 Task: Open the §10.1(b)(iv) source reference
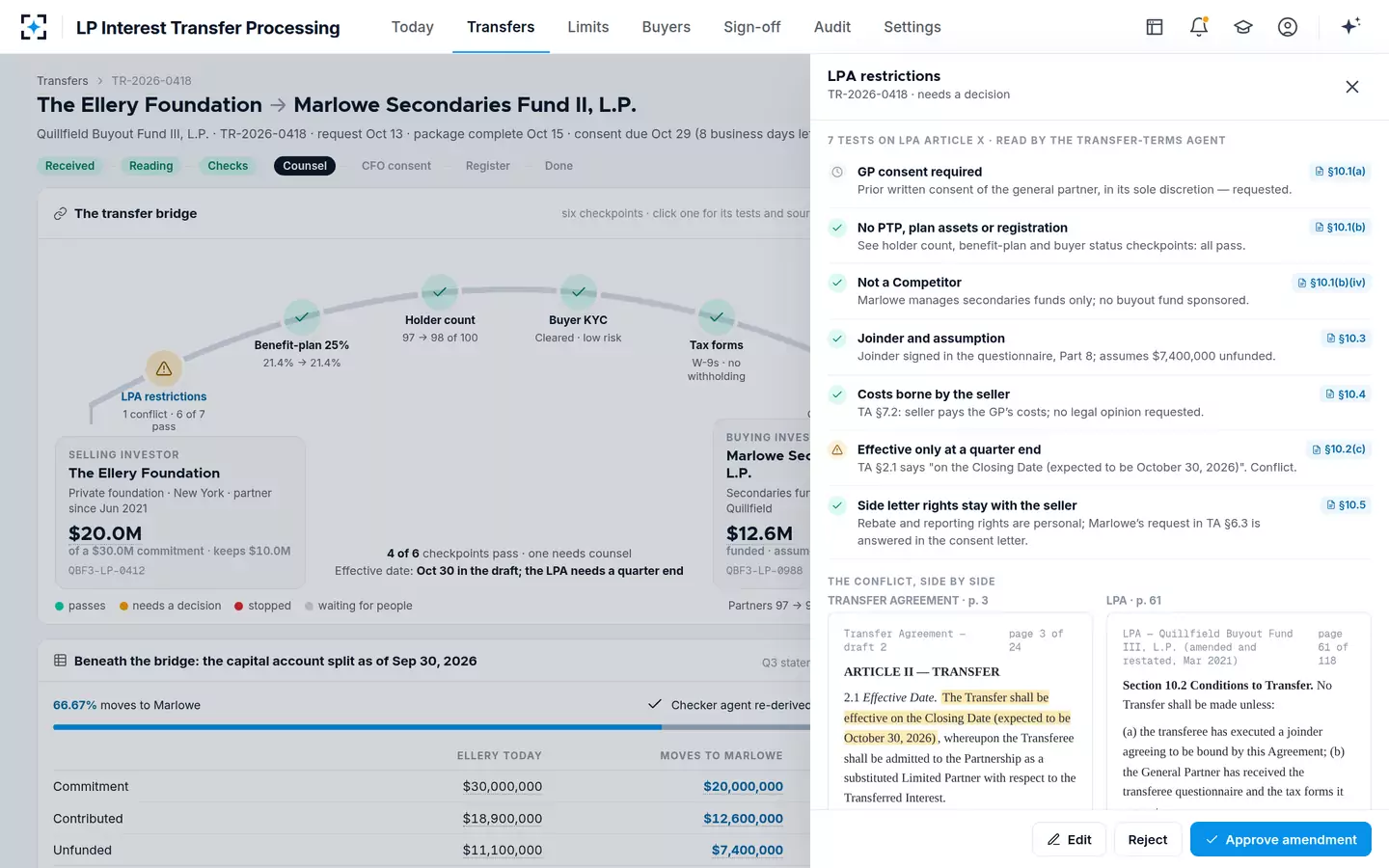(1331, 283)
